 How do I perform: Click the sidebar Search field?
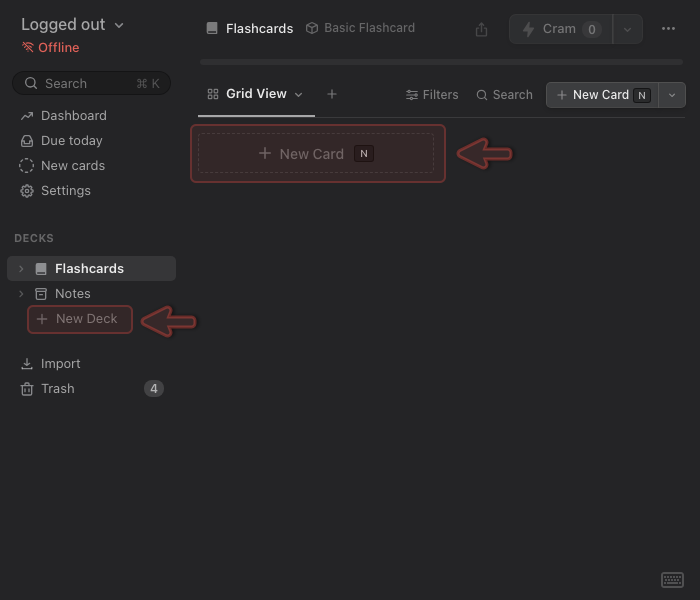click(x=91, y=83)
